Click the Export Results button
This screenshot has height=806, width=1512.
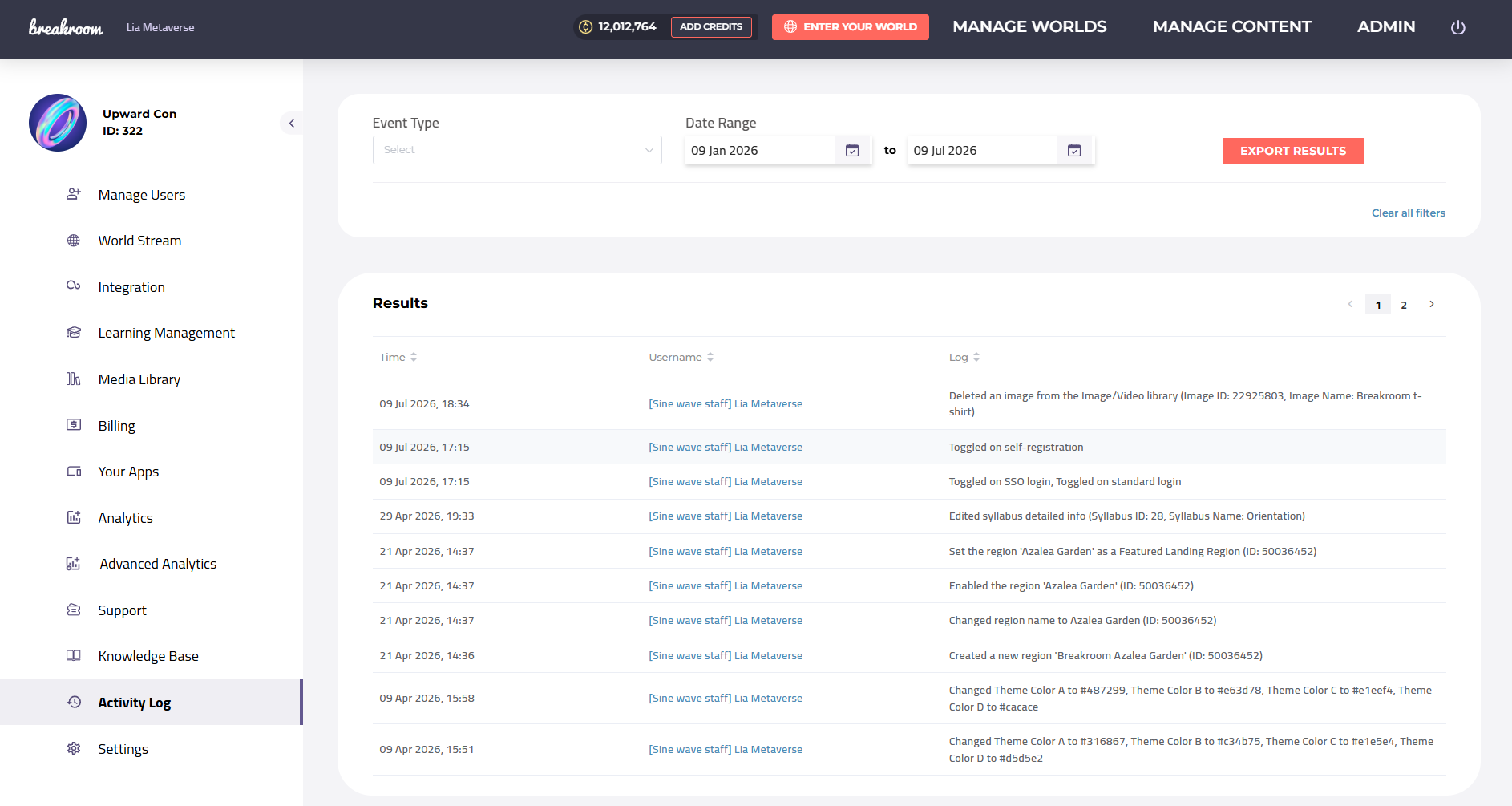click(x=1293, y=151)
